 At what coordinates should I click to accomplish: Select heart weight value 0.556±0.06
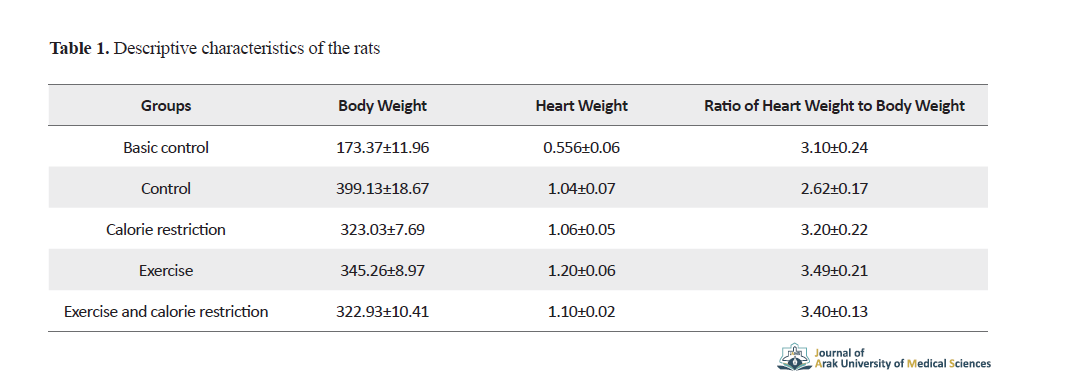coord(581,148)
